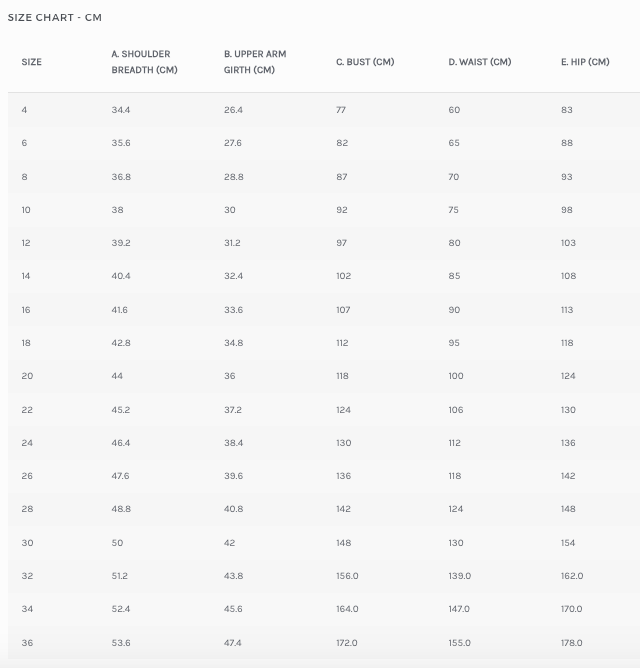Select the C. Bust (CM) column header
Screen dimensions: 640x668
click(x=365, y=62)
